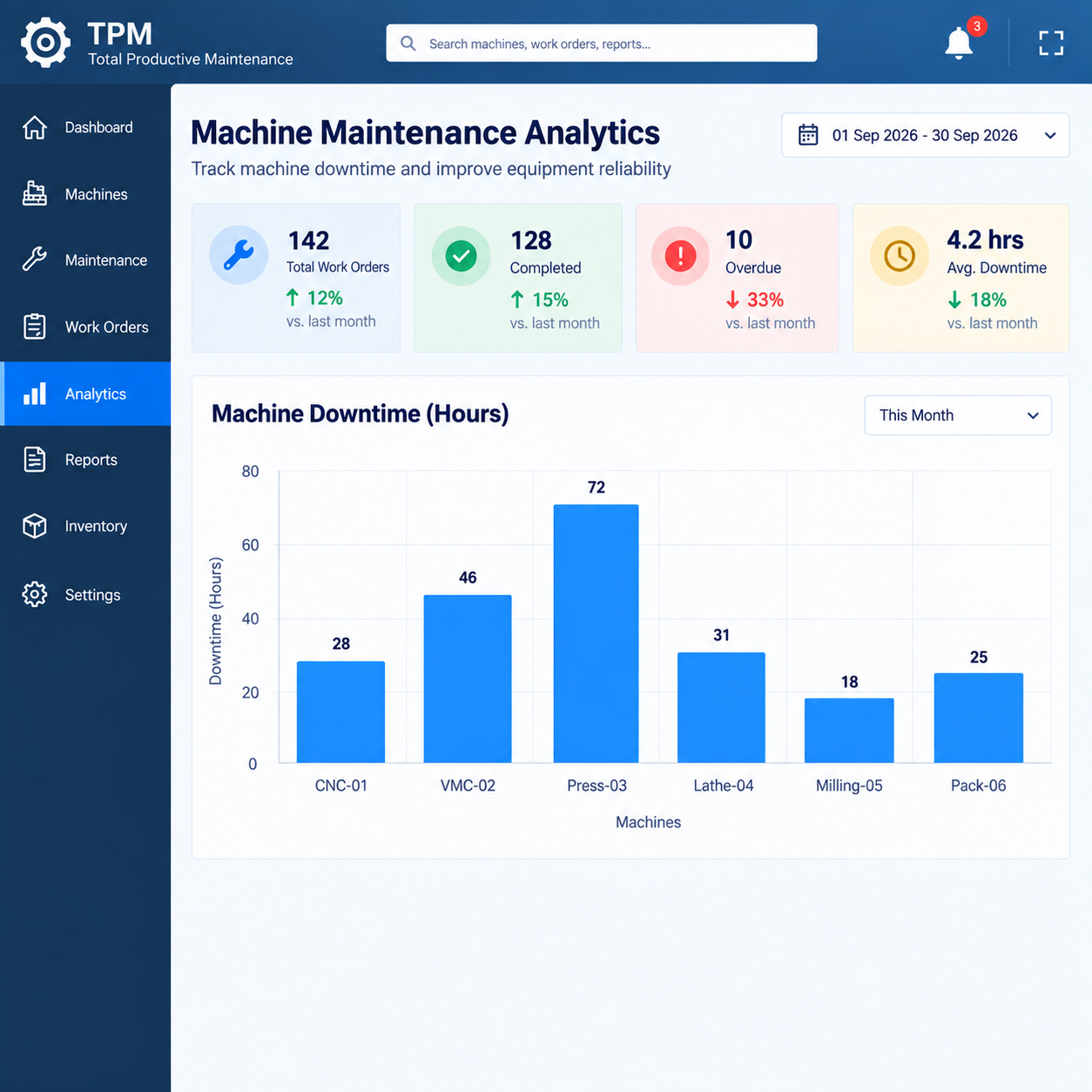Image resolution: width=1092 pixels, height=1092 pixels.
Task: Click the TPM gear logo icon
Action: tap(45, 43)
